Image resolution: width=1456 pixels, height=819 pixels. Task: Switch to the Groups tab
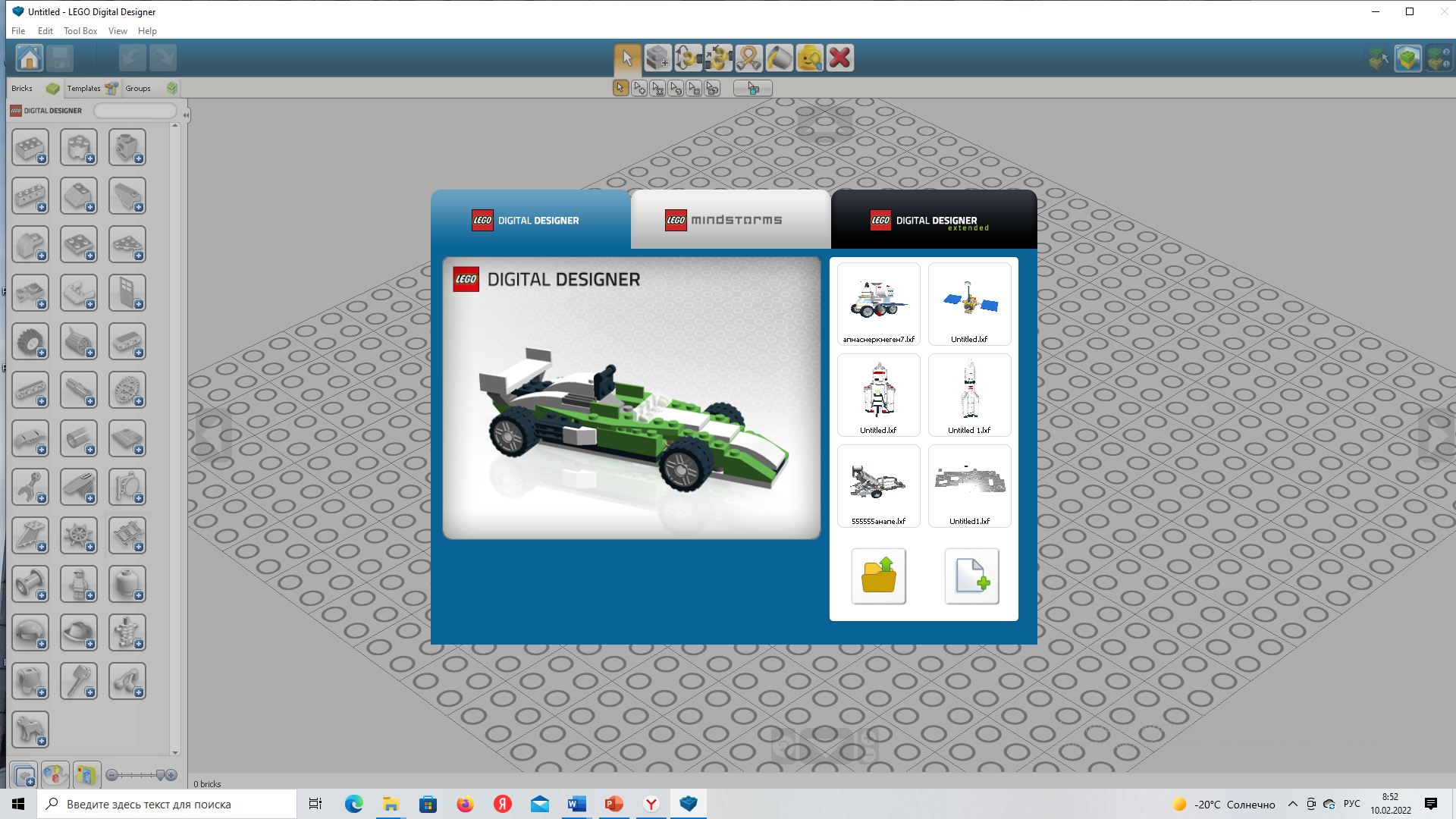click(x=151, y=88)
